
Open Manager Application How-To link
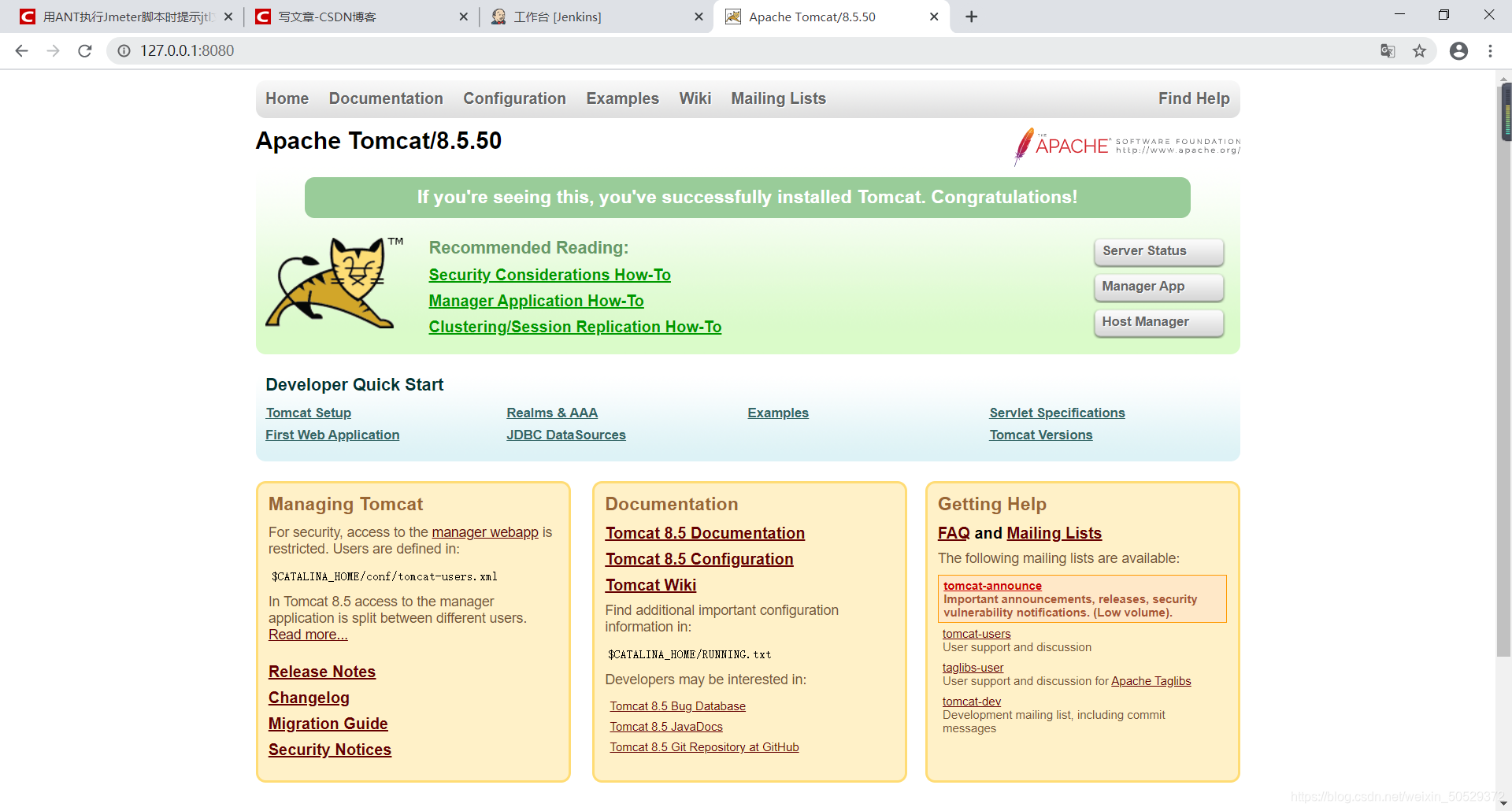pos(536,301)
